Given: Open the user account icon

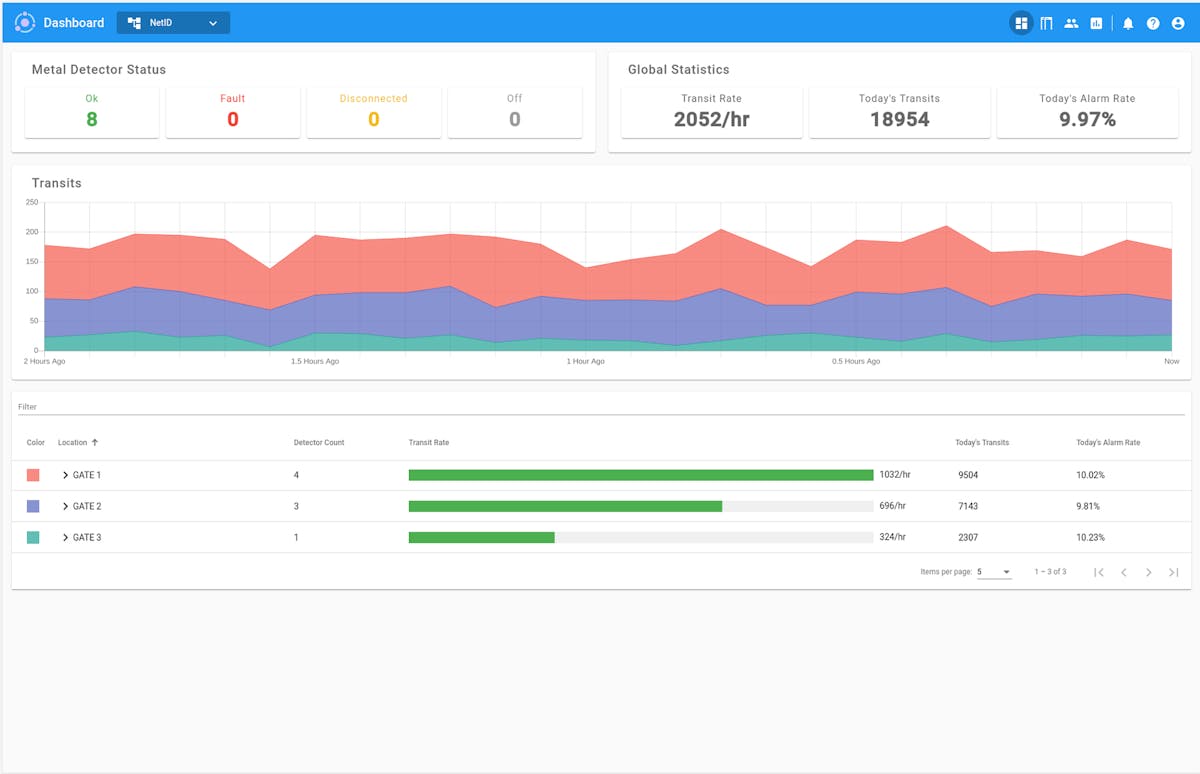Looking at the screenshot, I should coord(1178,22).
